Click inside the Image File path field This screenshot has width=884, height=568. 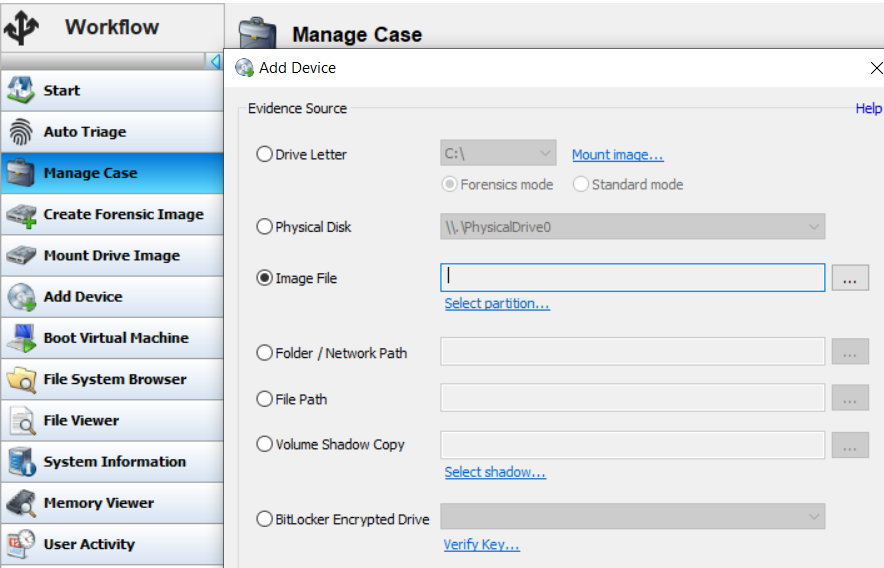(x=633, y=278)
